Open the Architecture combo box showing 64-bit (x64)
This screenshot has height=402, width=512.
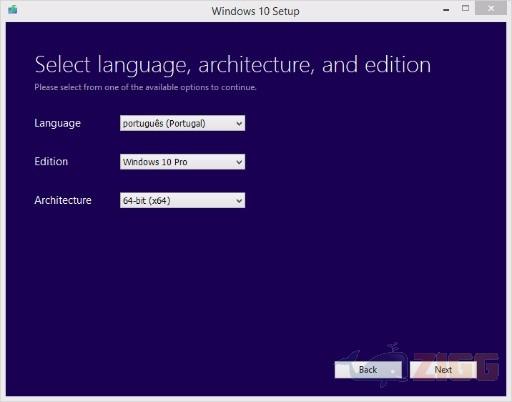point(182,200)
